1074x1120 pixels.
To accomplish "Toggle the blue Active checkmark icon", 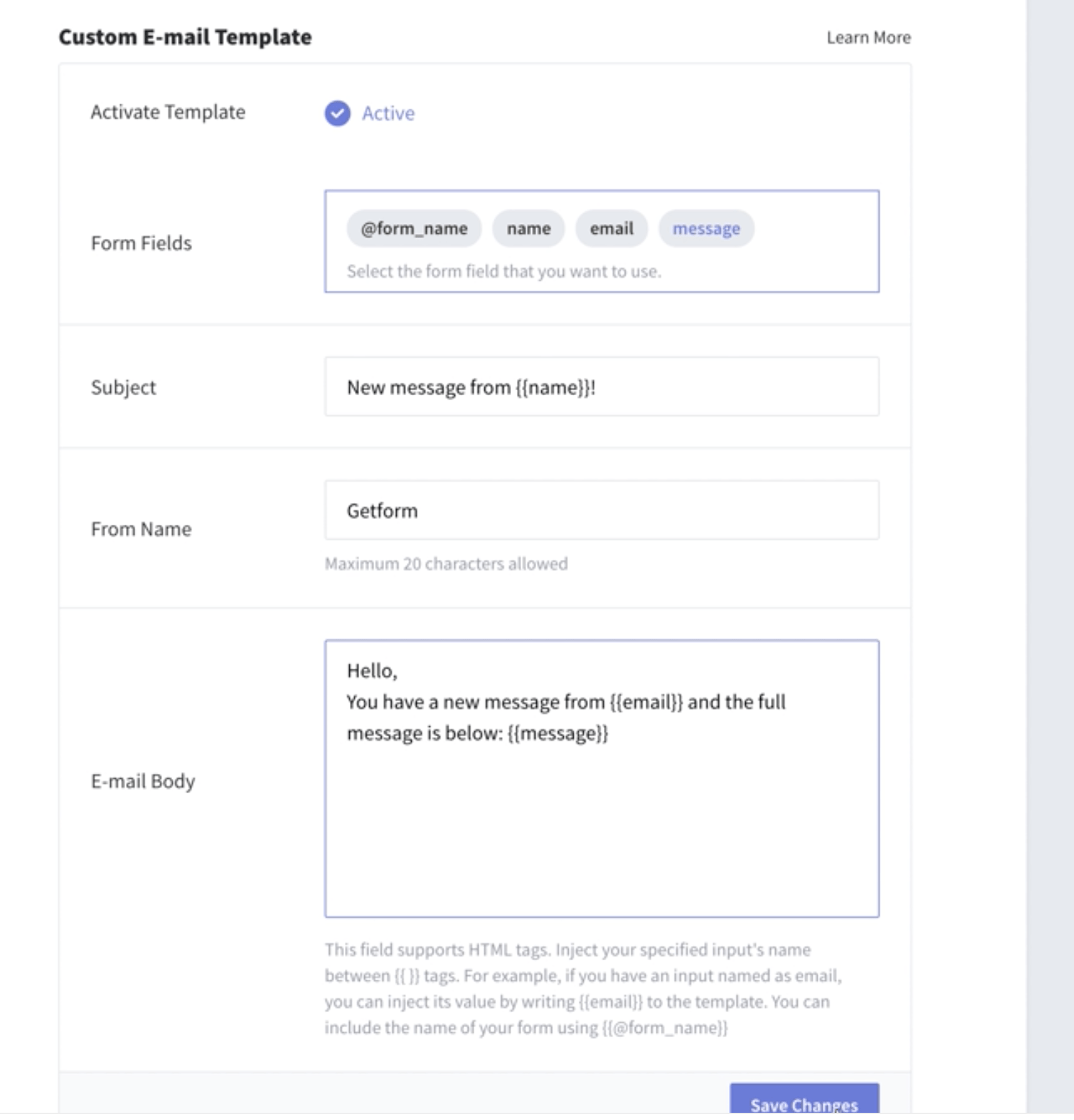I will click(x=337, y=113).
